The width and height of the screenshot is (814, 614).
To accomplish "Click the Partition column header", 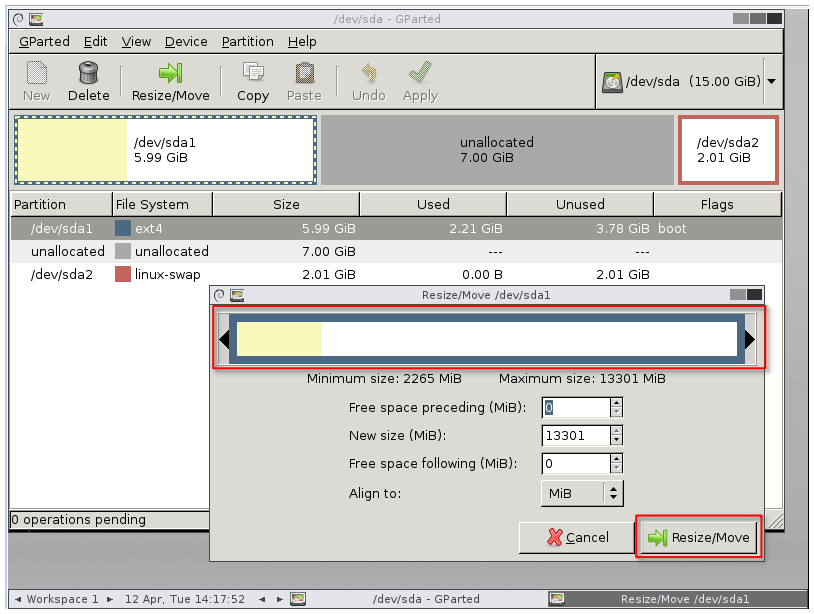I will [x=61, y=204].
